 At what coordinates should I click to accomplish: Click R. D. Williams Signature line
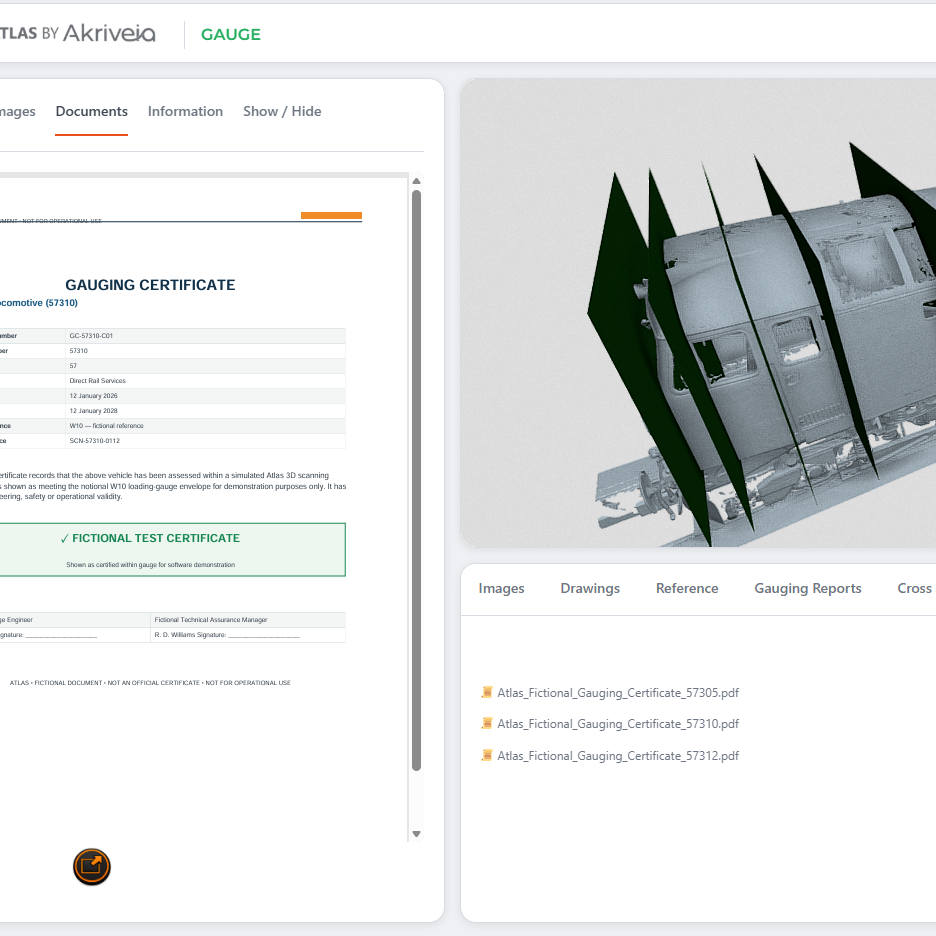pos(227,635)
